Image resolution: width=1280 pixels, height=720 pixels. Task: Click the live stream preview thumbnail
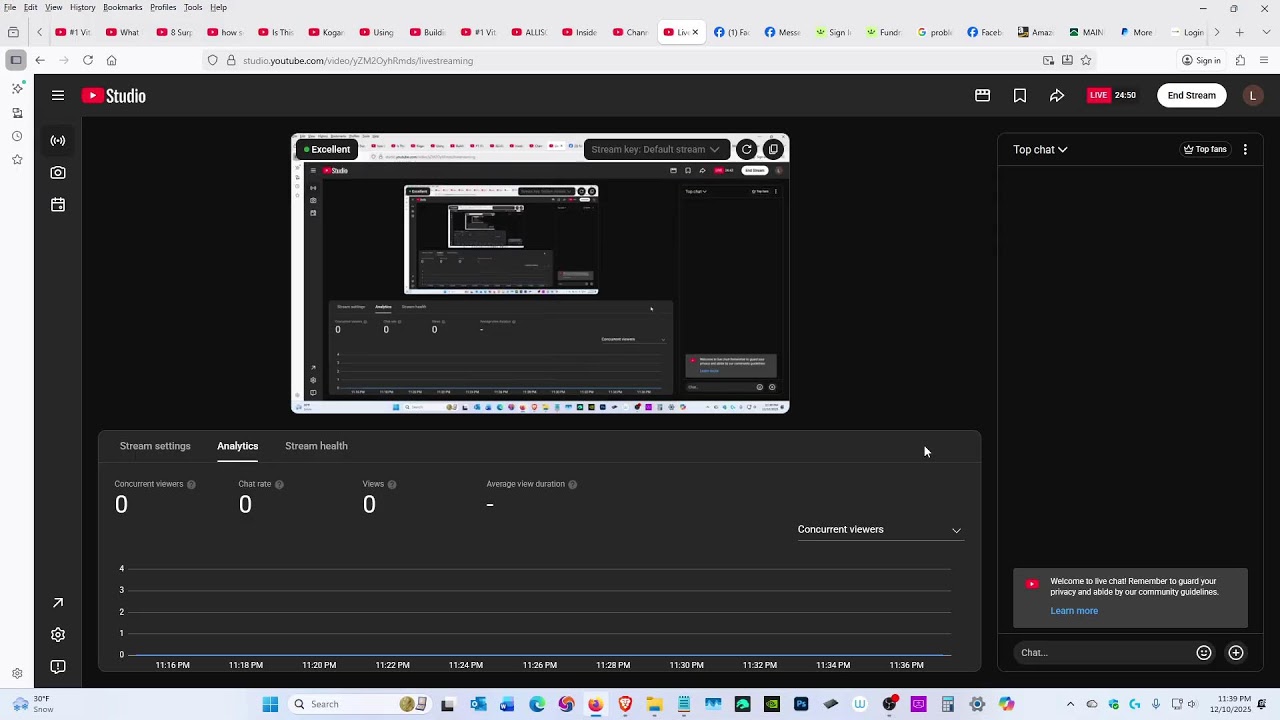(x=540, y=273)
